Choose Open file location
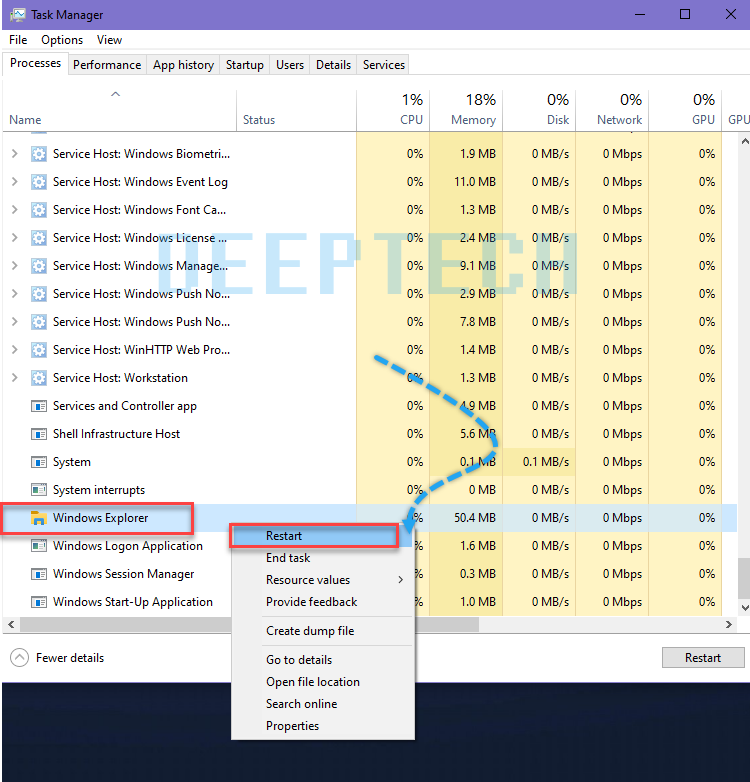 tap(323, 682)
